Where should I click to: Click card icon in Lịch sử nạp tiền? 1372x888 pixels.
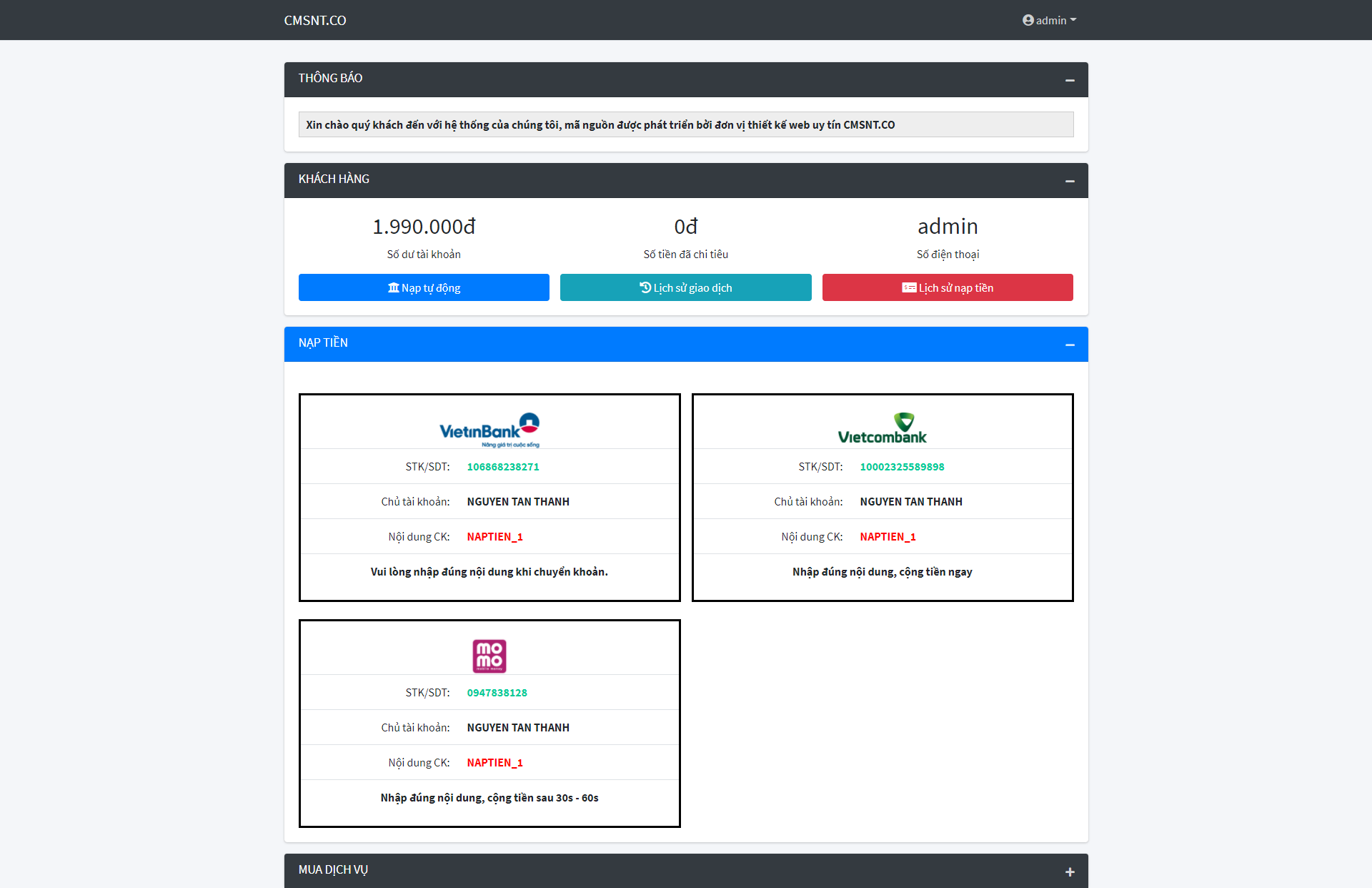click(909, 287)
